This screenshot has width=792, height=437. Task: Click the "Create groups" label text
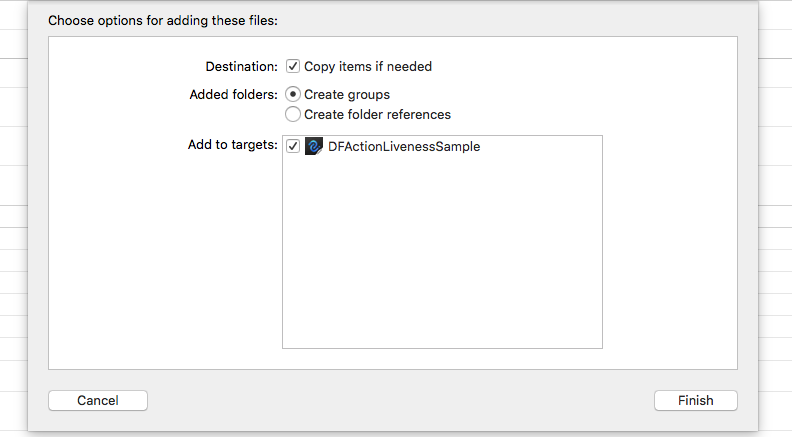[x=347, y=94]
